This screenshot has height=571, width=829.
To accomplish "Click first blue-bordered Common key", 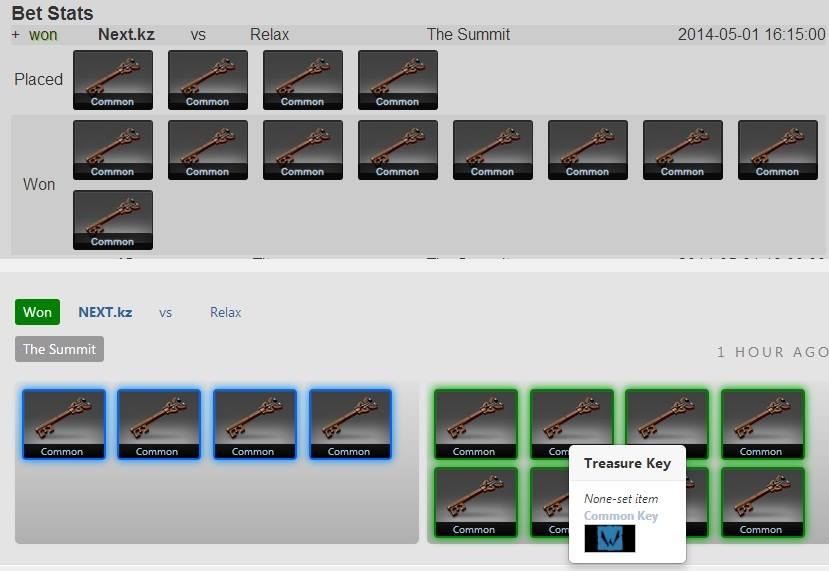I will pos(63,424).
